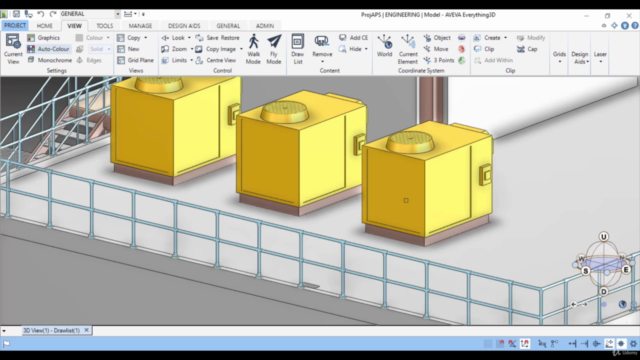Open the PROJECT tab
The height and width of the screenshot is (360, 640).
point(15,25)
